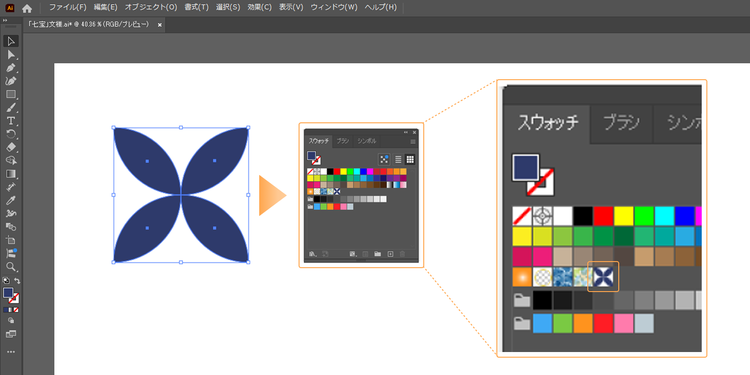Click the Gradient button below toolbar fill/stroke

tap(11, 309)
